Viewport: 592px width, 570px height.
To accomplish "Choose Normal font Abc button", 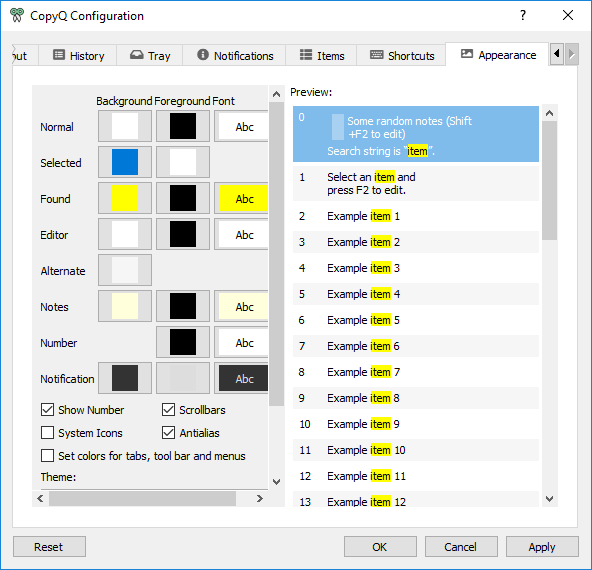I will 241,126.
